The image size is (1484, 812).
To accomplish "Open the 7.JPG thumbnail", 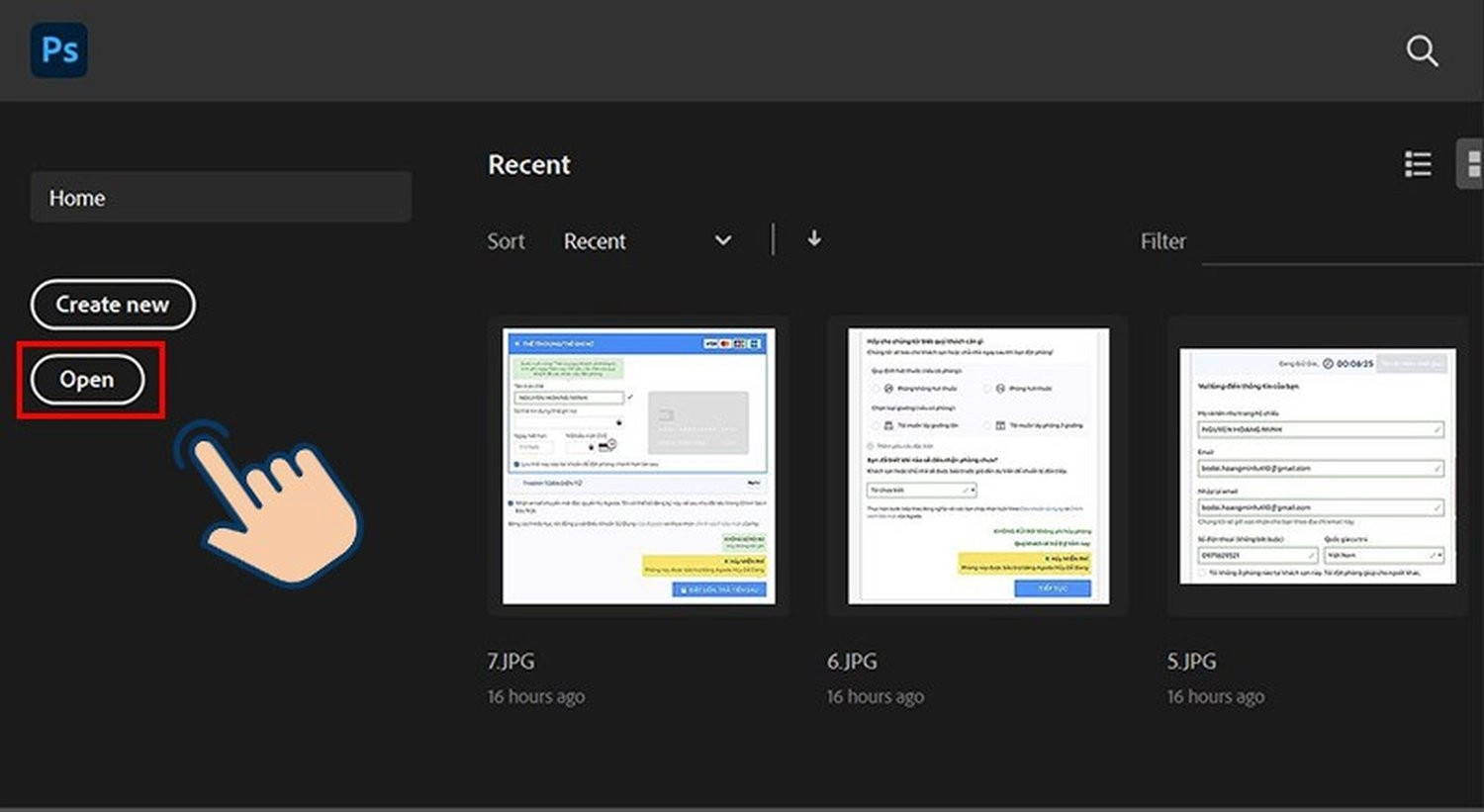I will point(638,466).
